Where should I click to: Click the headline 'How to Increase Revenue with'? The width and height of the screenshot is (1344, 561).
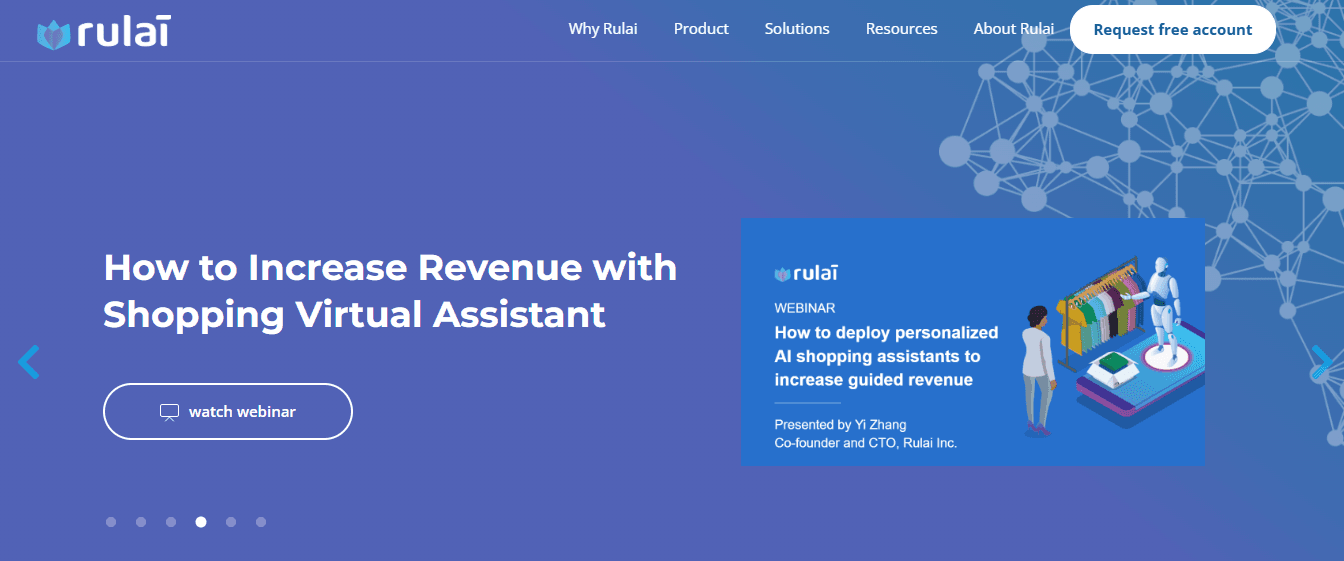tap(390, 268)
